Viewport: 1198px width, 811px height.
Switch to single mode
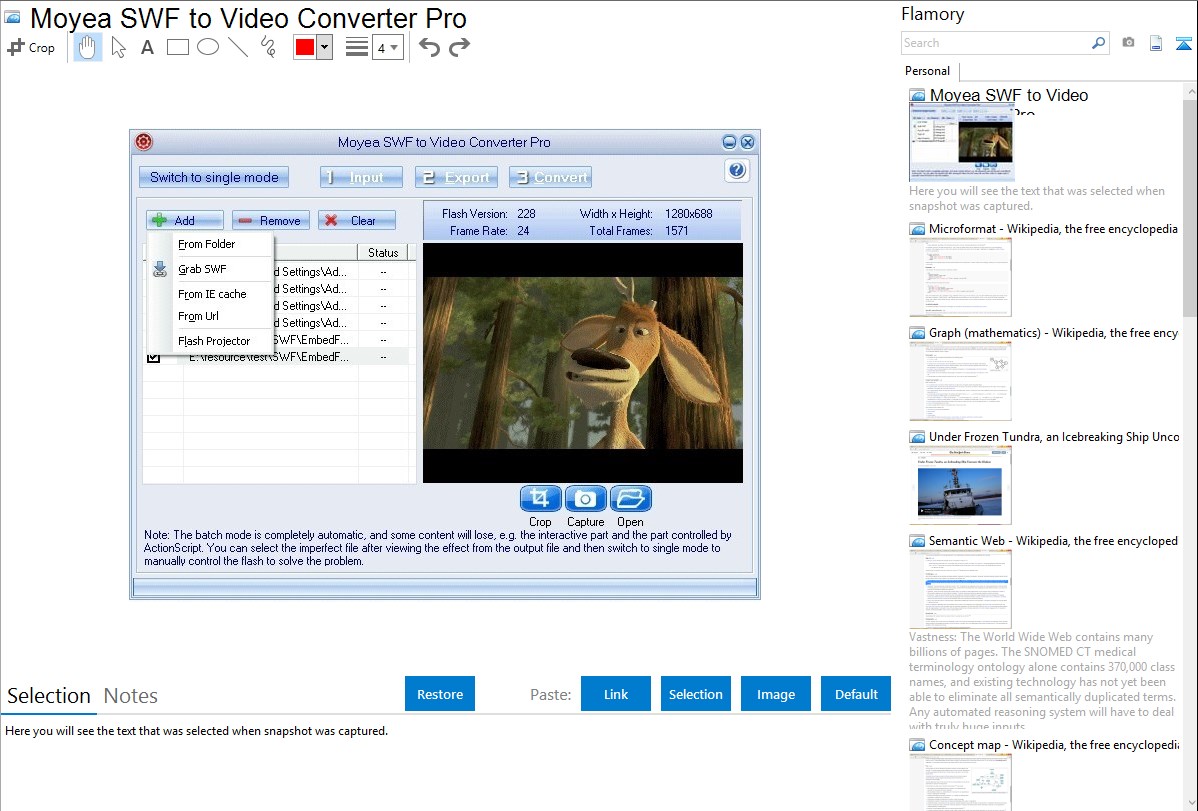pos(214,177)
